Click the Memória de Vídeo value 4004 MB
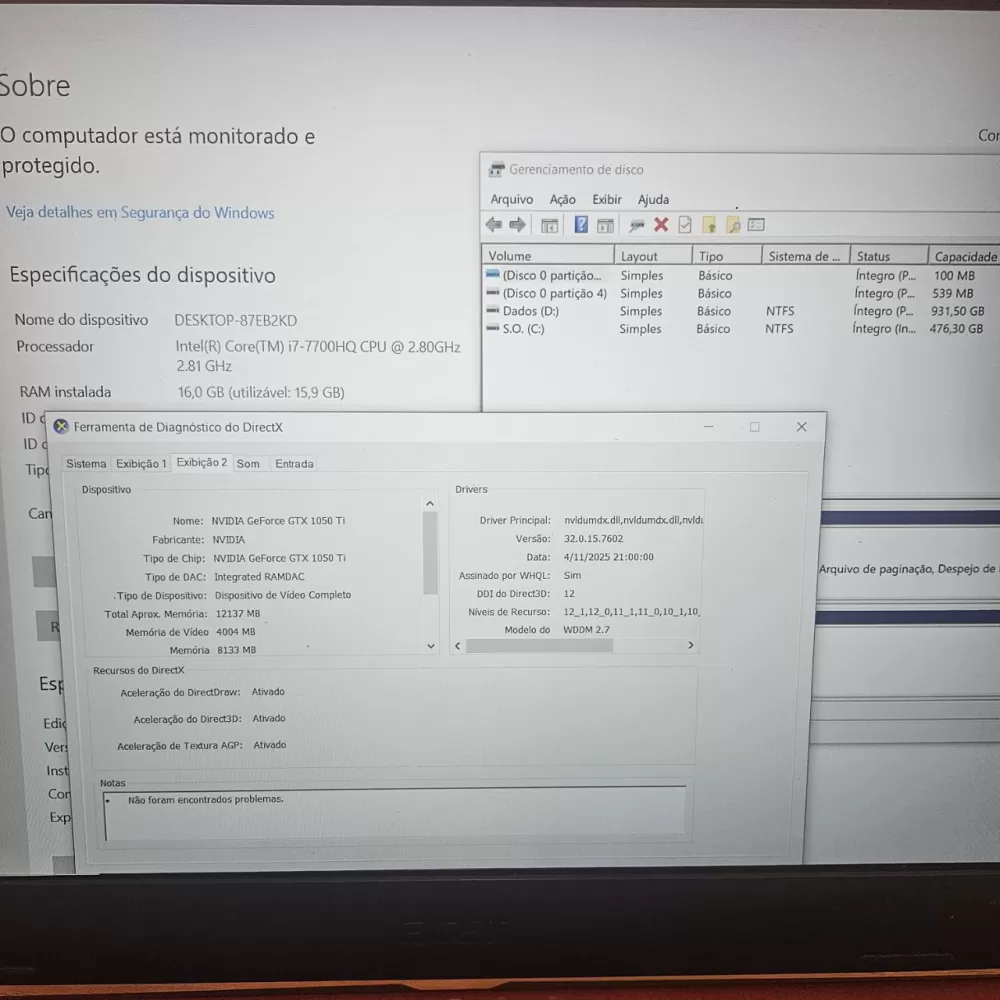Screen dimensions: 1000x1000 (x=235, y=631)
